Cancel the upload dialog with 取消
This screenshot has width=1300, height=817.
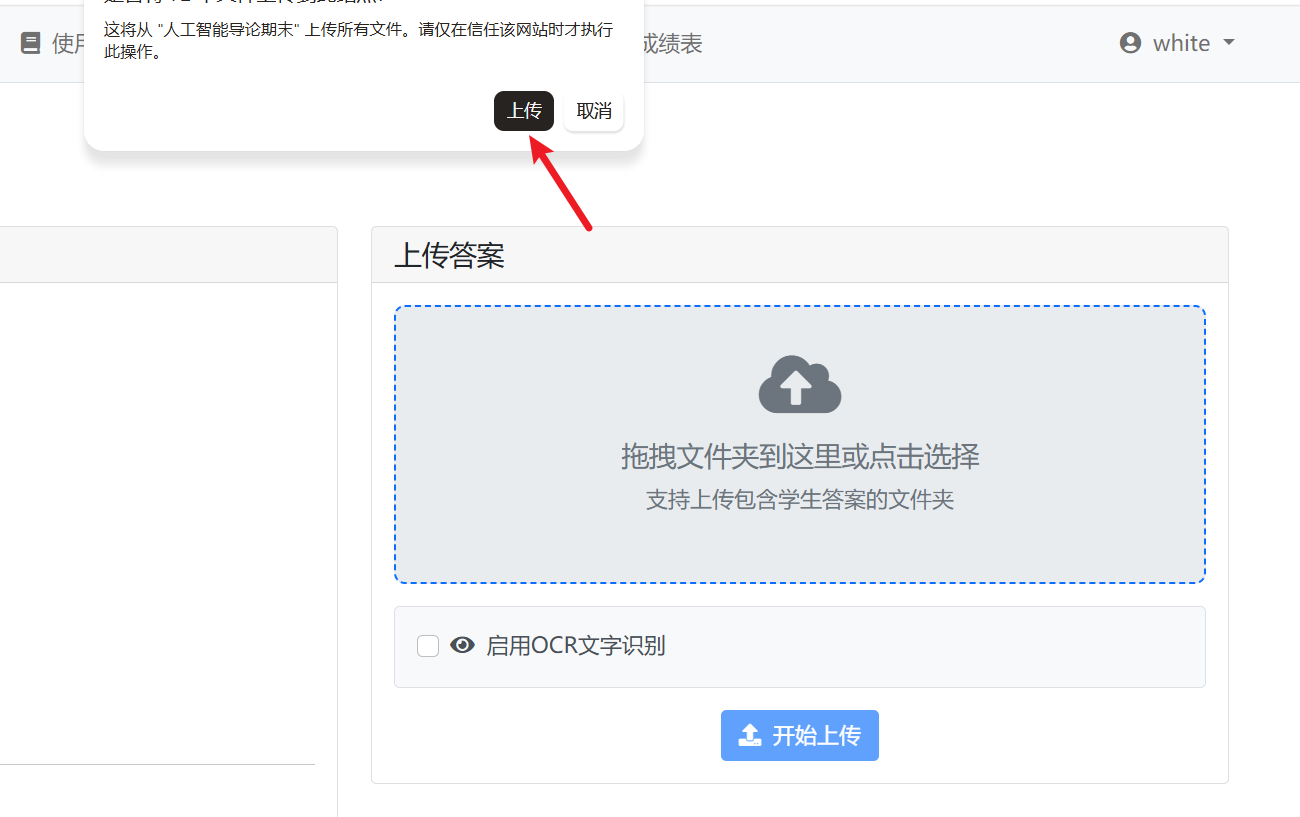point(594,111)
